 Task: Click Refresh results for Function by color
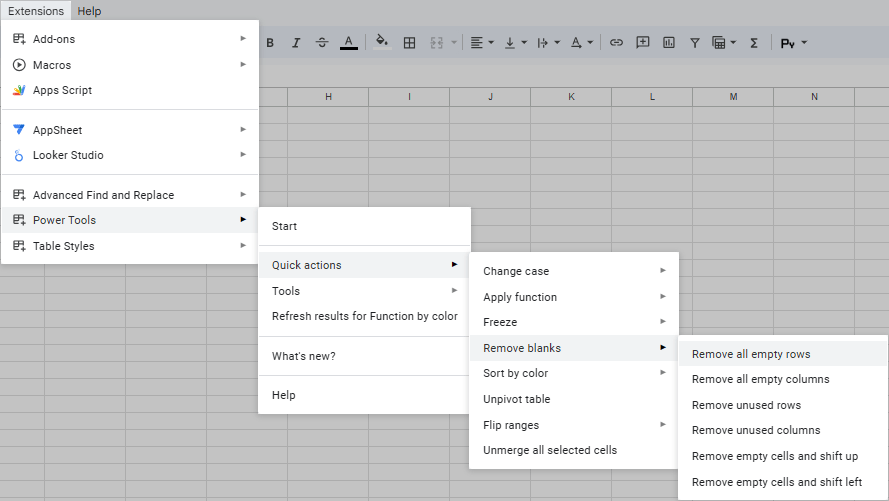pos(365,316)
